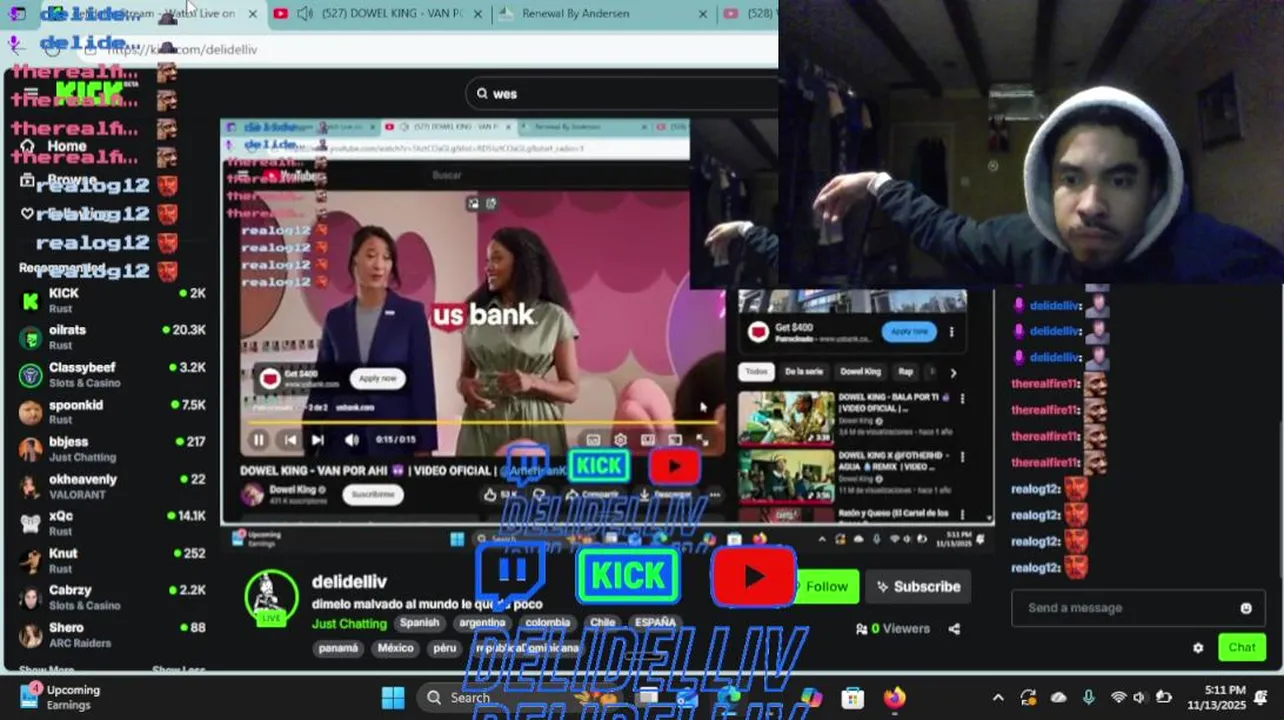Screen dimensions: 1284x720
Task: Open delidelliv channel avatar
Action: (x=271, y=598)
